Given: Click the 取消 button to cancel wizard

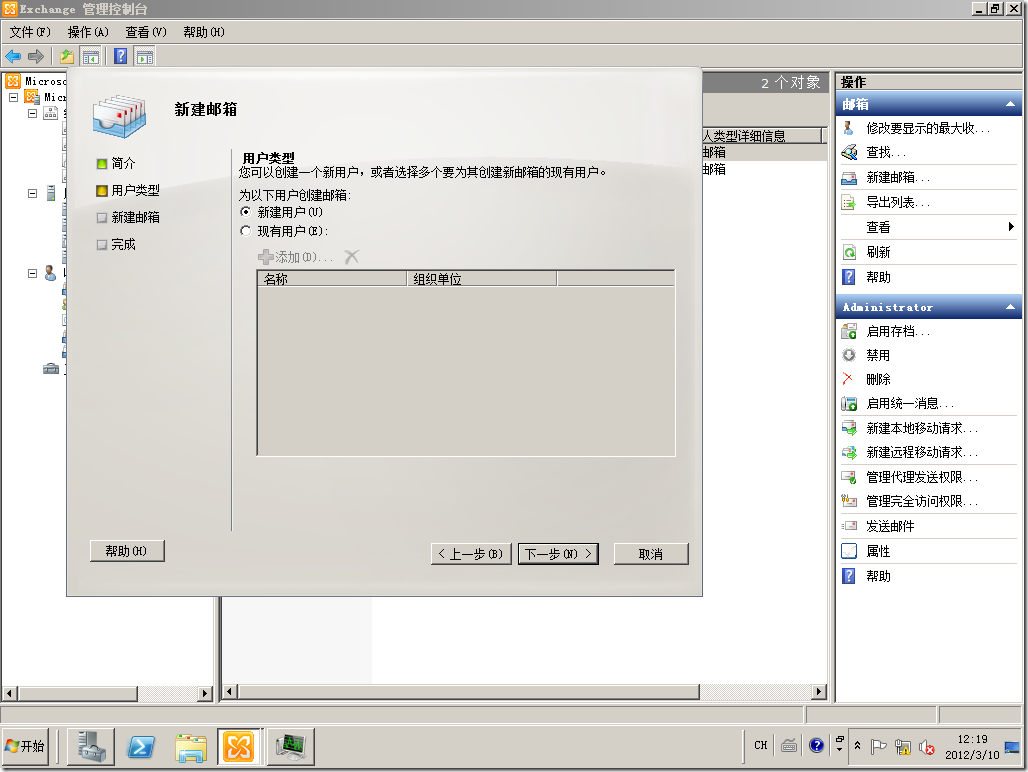Looking at the screenshot, I should click(650, 553).
